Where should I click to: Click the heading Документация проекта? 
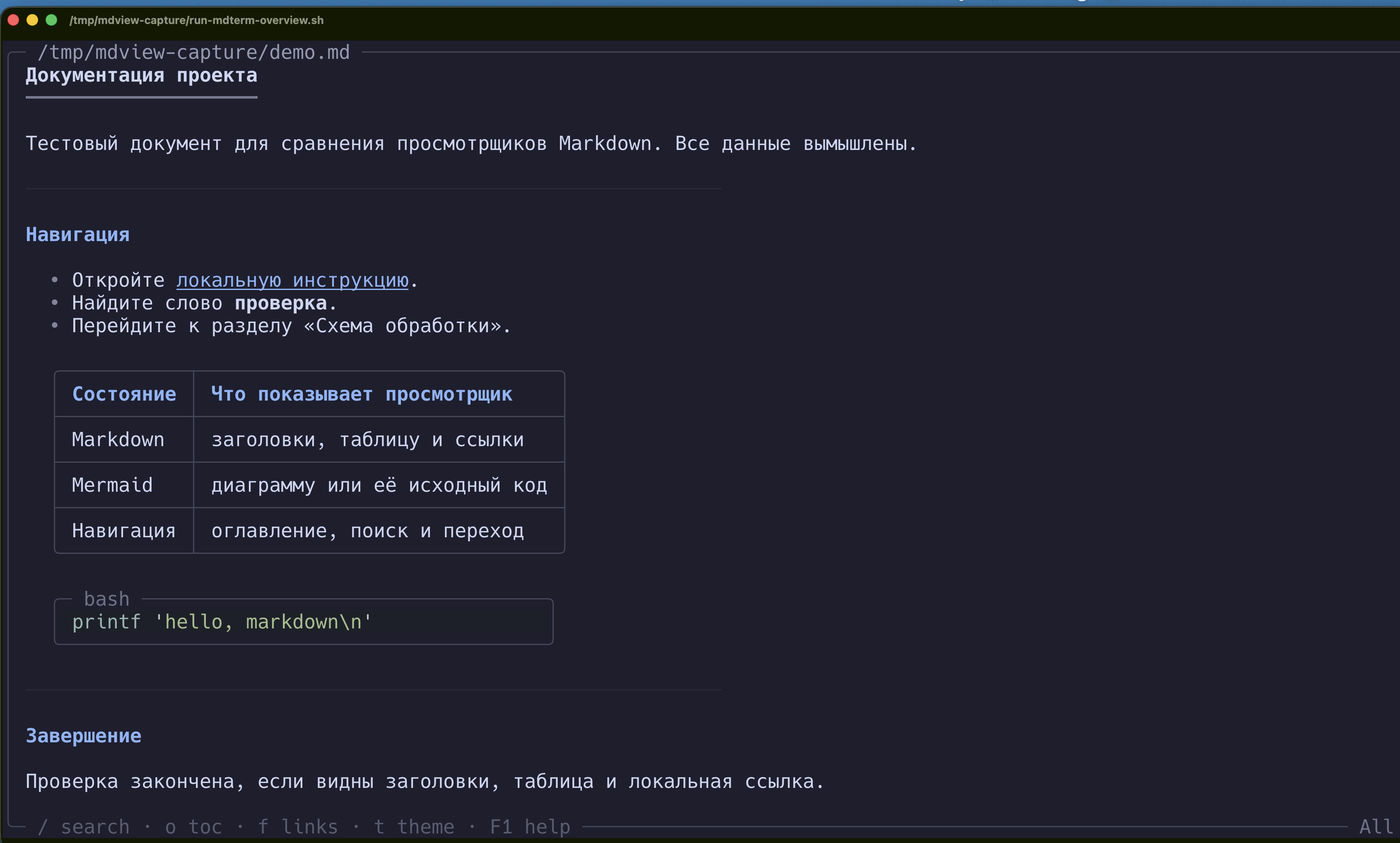141,75
